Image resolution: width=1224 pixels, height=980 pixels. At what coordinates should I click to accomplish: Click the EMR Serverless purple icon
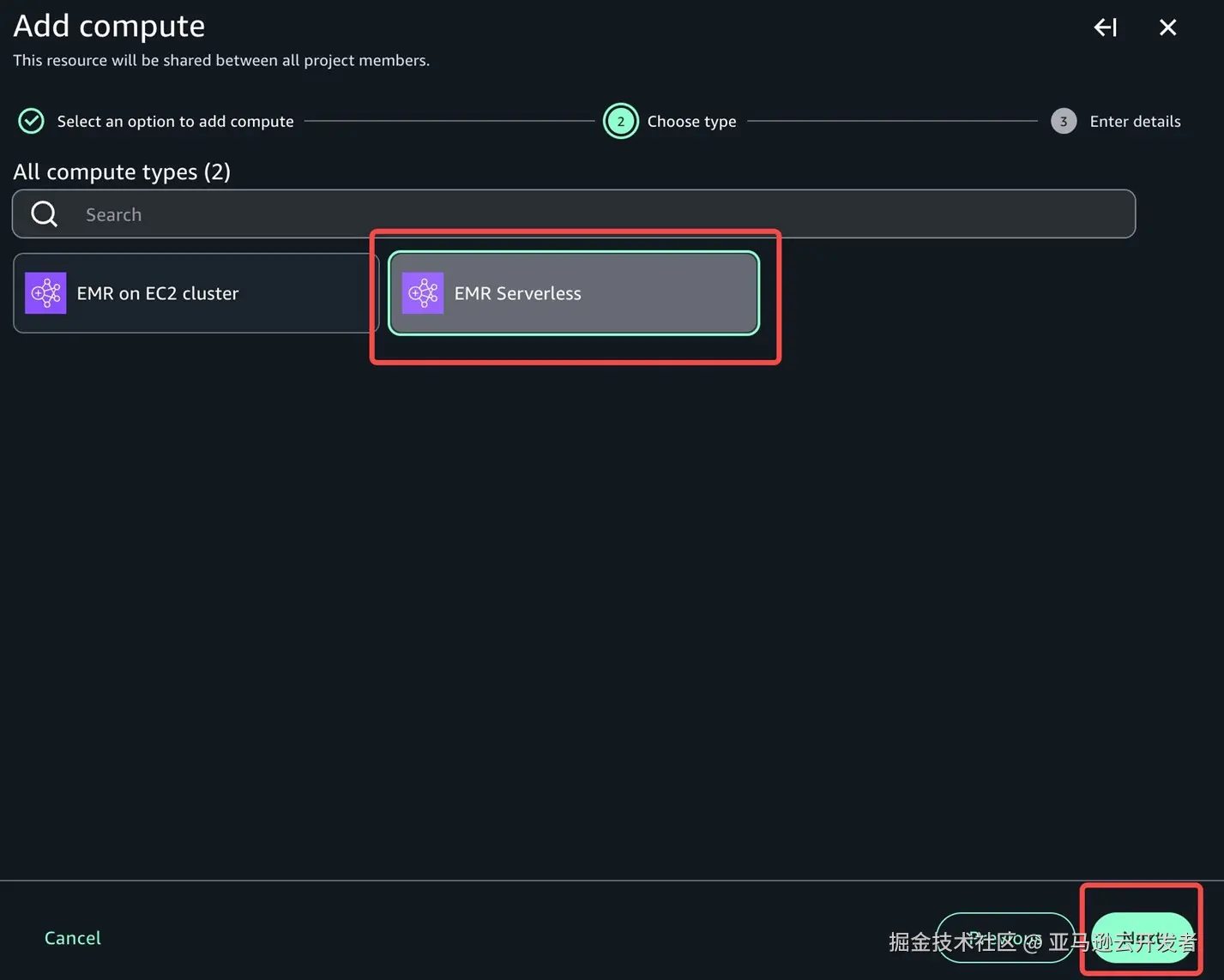tap(423, 293)
